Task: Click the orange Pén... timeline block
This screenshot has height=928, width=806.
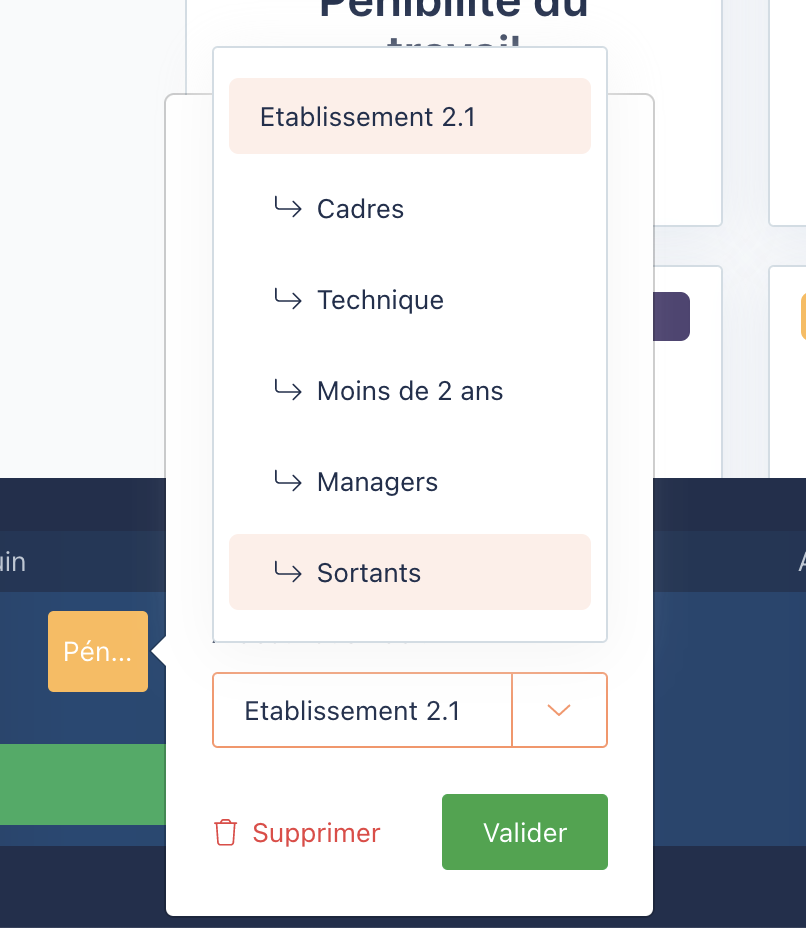Action: [x=98, y=652]
